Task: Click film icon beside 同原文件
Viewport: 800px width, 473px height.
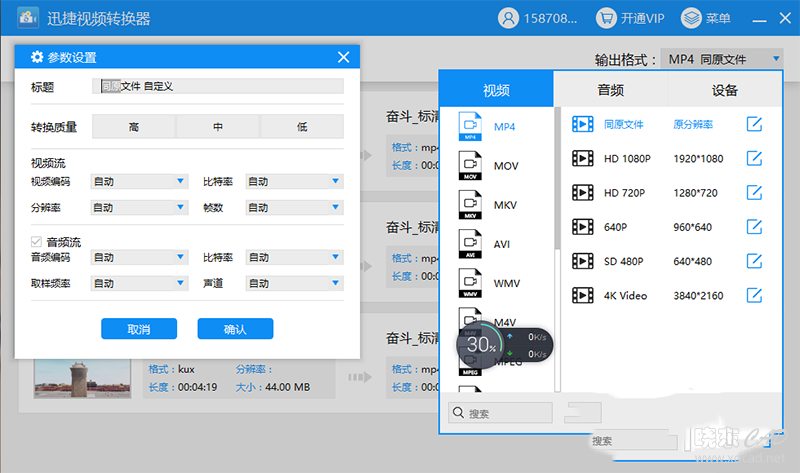Action: 583,124
